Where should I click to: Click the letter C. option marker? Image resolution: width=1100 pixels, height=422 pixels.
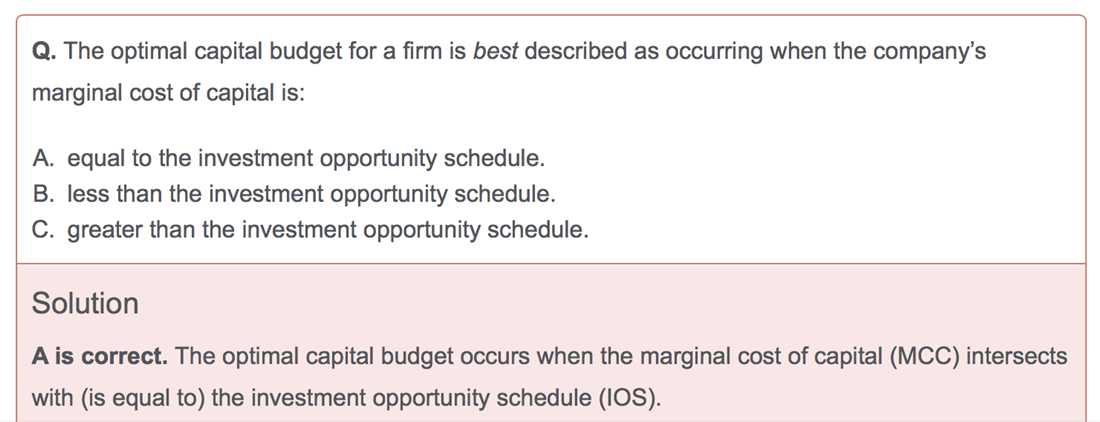point(43,230)
